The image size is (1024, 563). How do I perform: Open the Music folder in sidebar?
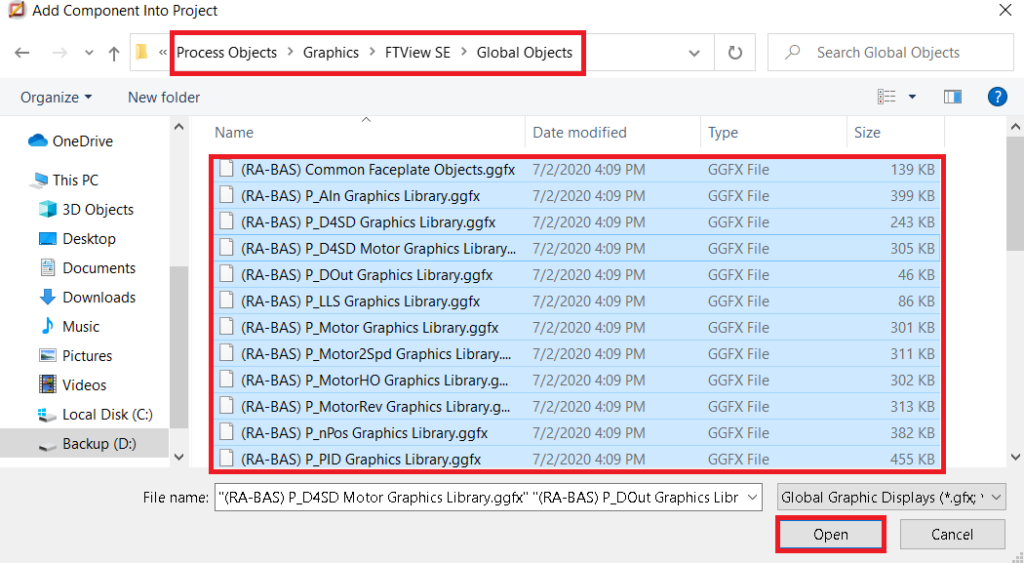coord(69,327)
